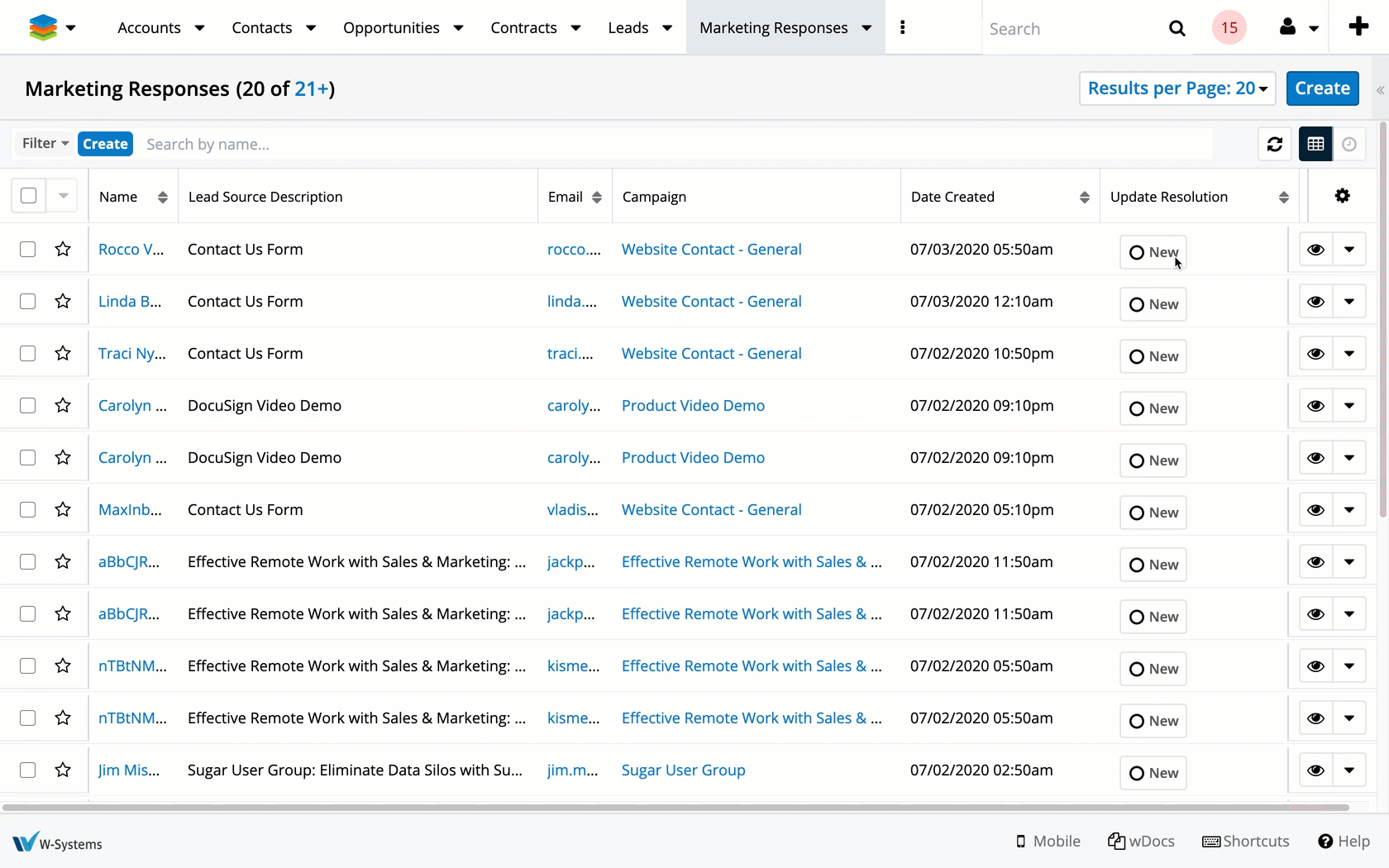
Task: Open the Marketing Responses module tab
Action: (x=773, y=28)
